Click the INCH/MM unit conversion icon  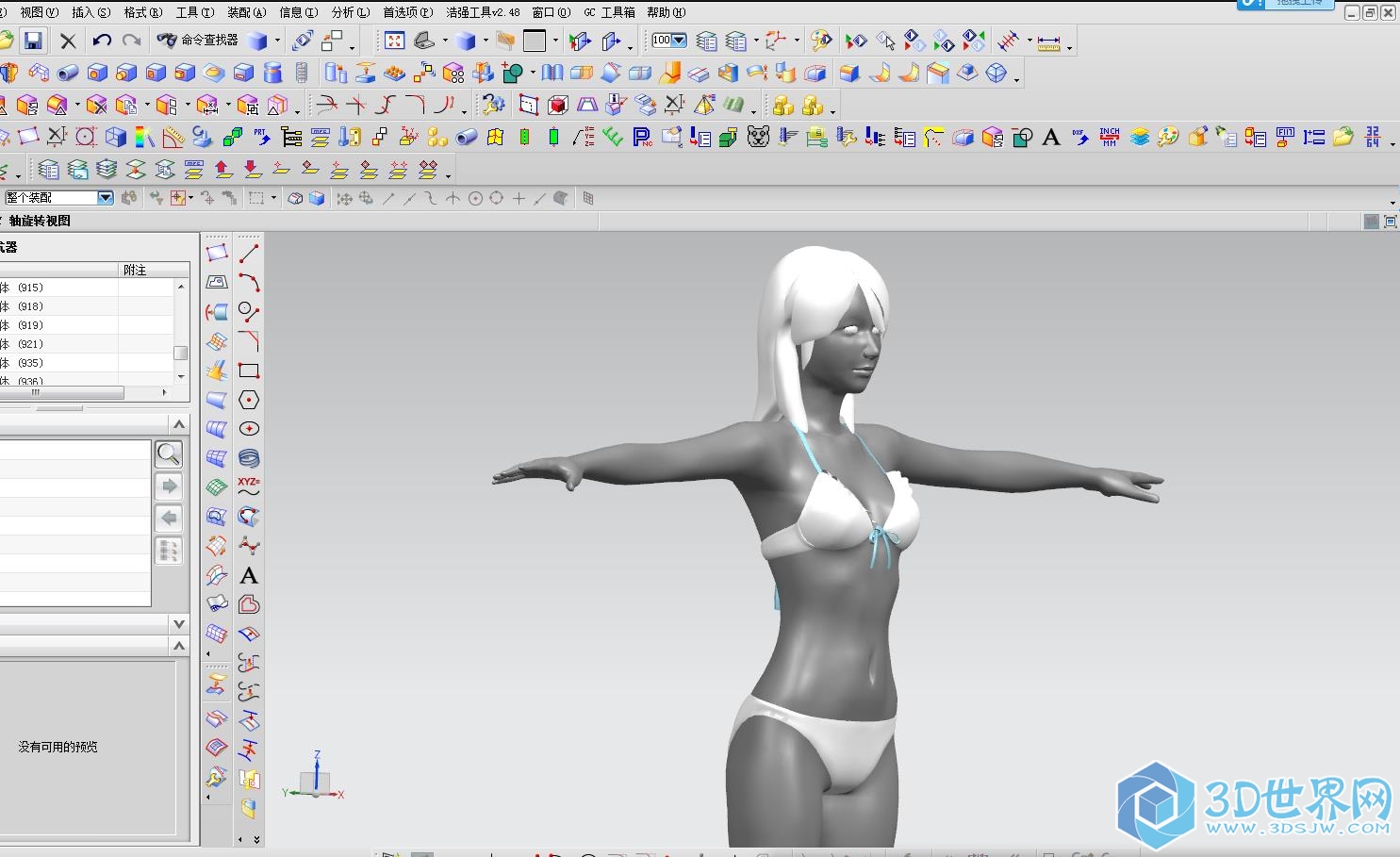click(1110, 138)
